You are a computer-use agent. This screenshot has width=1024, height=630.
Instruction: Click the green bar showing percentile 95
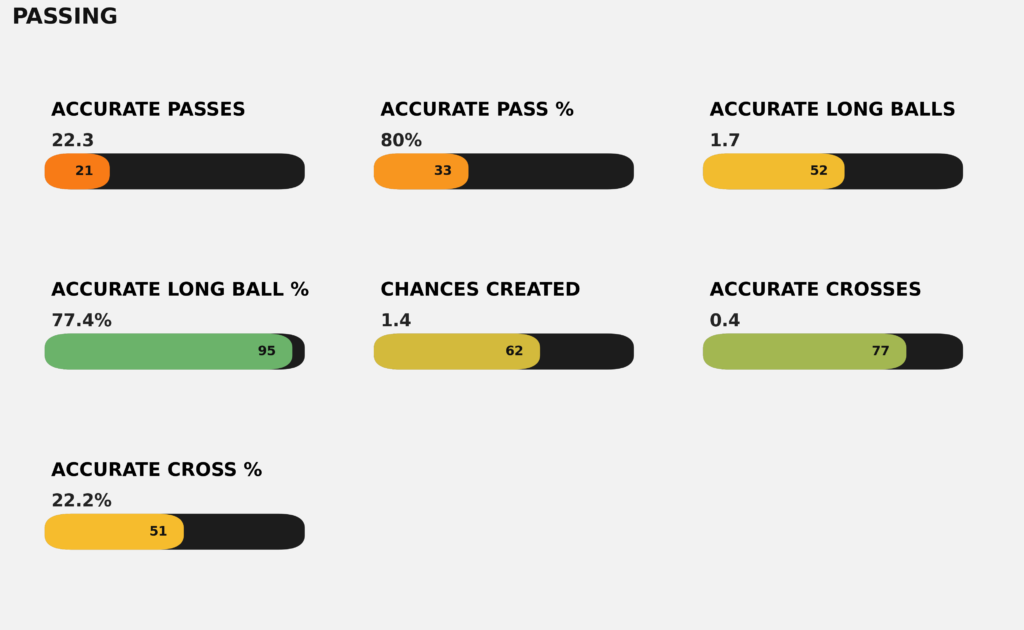click(168, 351)
